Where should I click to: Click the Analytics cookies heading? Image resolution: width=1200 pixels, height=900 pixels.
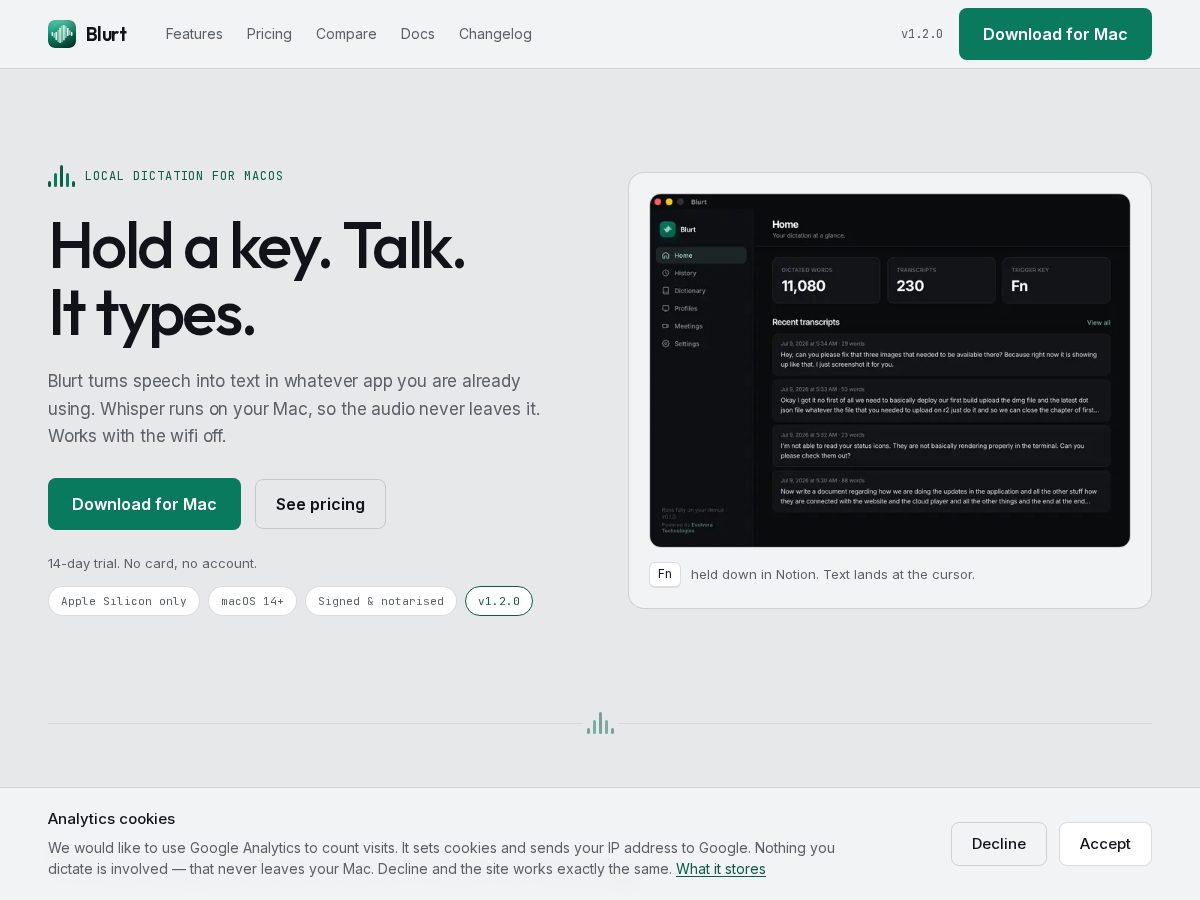111,819
